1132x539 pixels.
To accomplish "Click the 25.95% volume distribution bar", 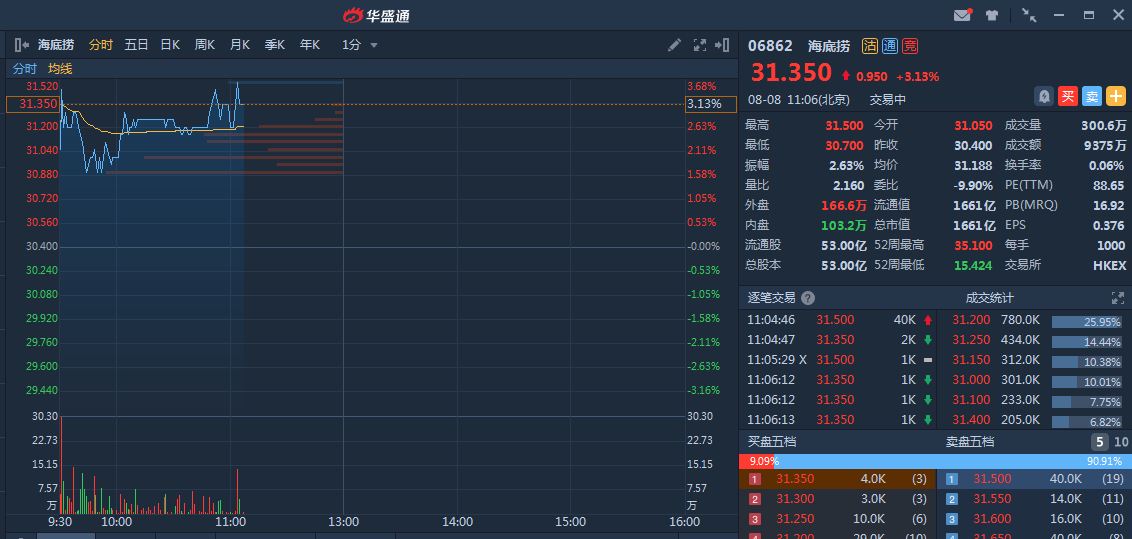I will tap(1087, 322).
